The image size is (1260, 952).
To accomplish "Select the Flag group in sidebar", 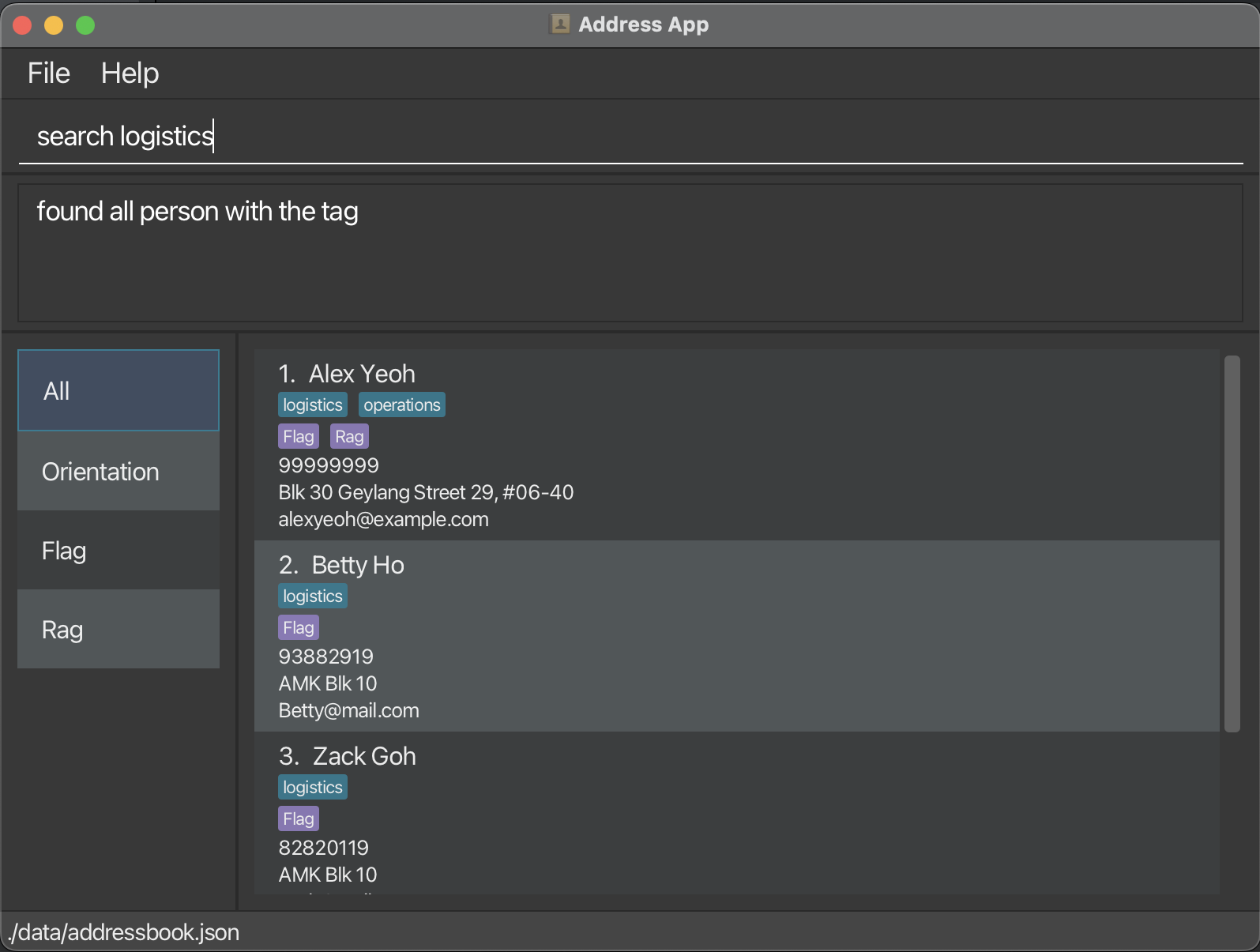I will (x=118, y=551).
